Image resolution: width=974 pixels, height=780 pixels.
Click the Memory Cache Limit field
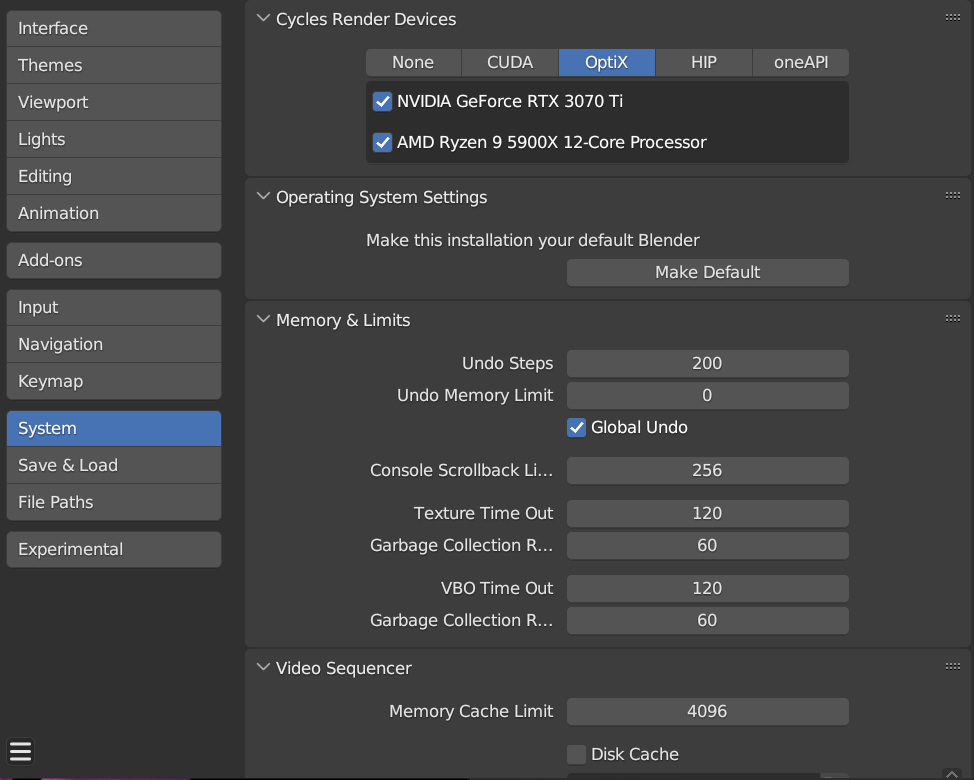[x=707, y=711]
